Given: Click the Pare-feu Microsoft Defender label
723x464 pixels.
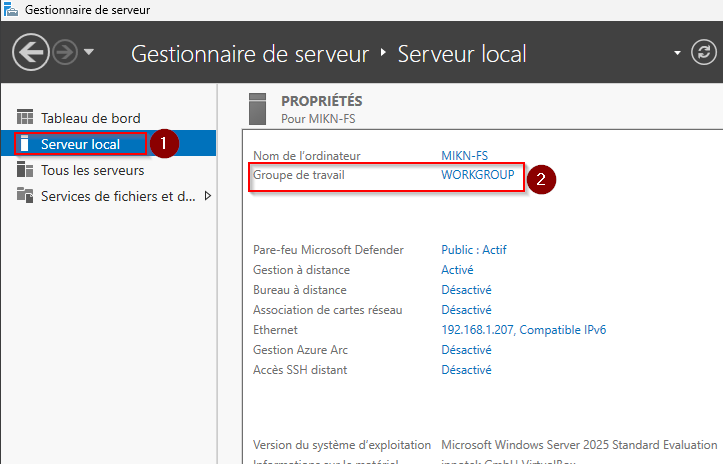Looking at the screenshot, I should [328, 250].
